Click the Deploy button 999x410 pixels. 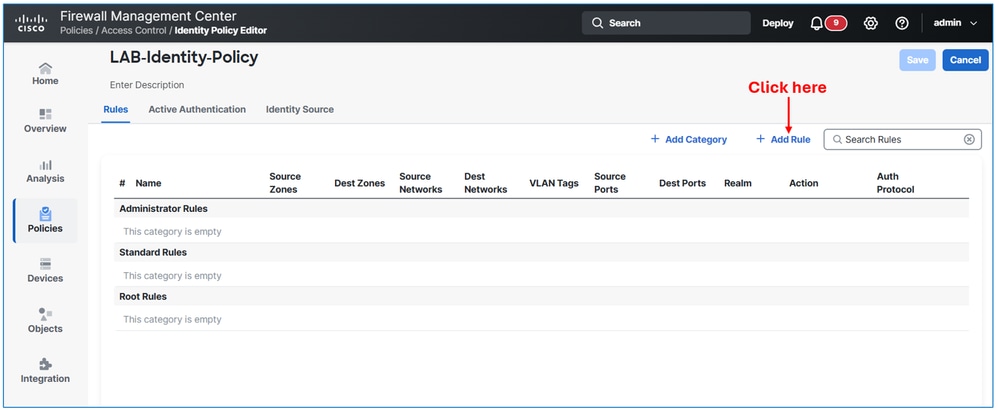coord(778,23)
